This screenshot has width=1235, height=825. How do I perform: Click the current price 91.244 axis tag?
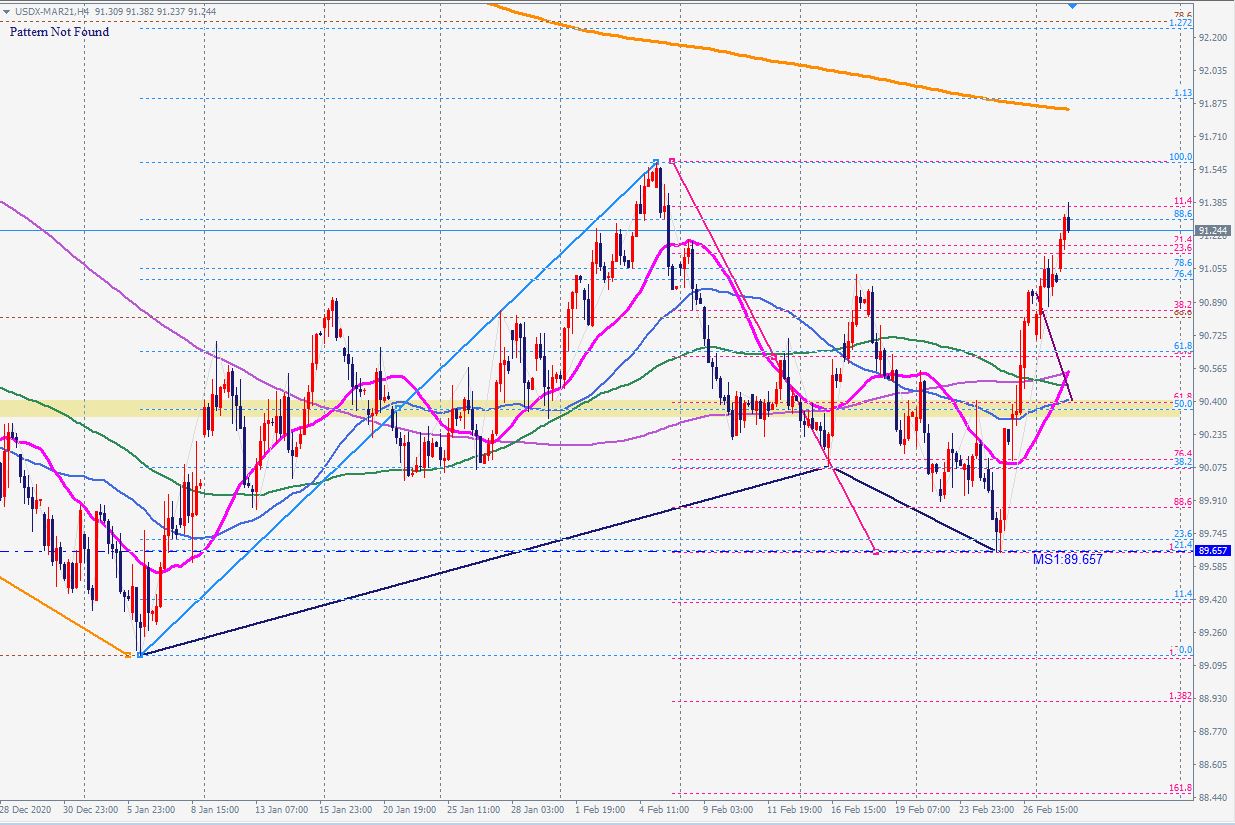pos(1213,230)
